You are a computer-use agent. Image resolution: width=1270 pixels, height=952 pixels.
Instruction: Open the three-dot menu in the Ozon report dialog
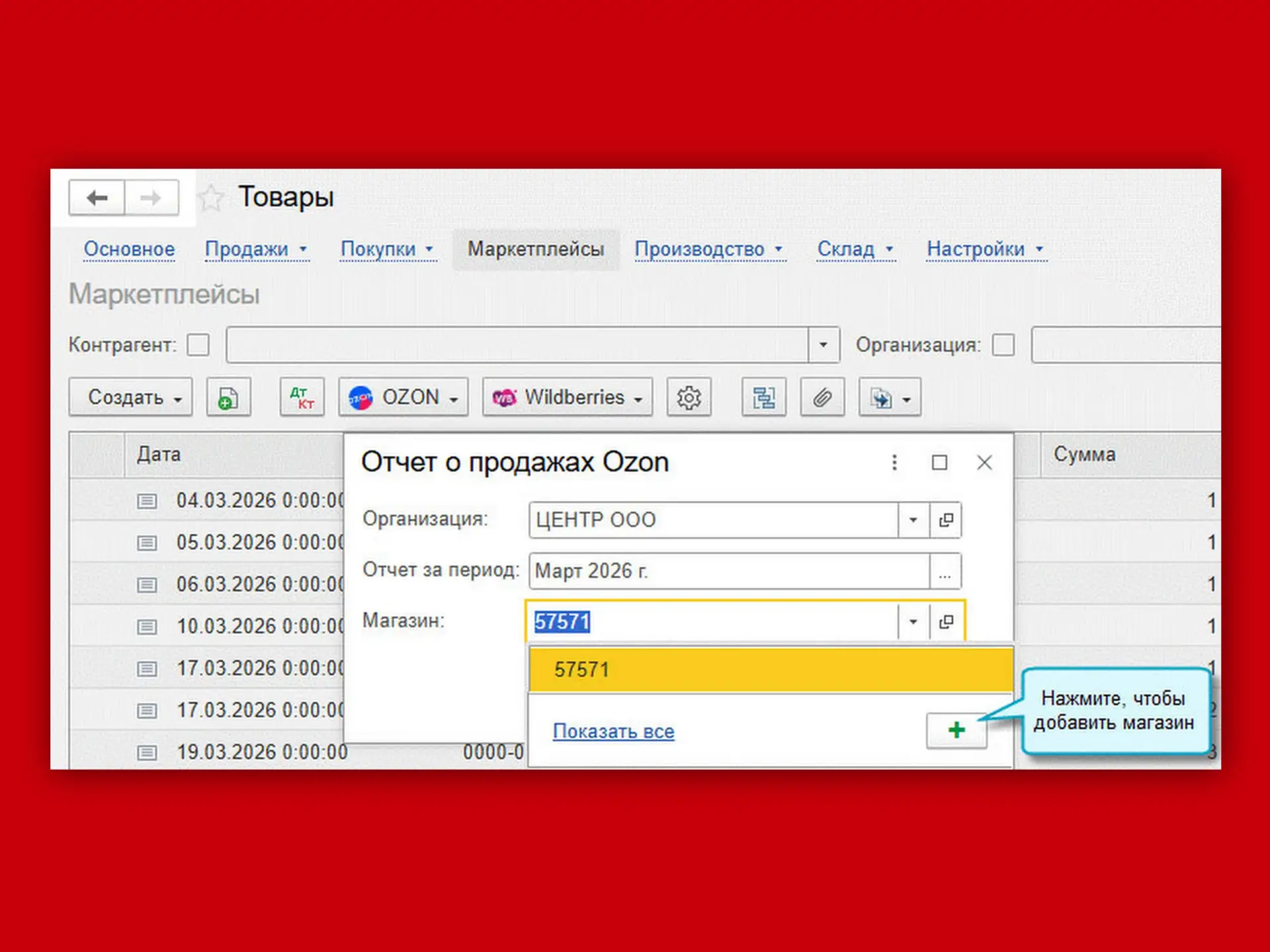coord(894,462)
